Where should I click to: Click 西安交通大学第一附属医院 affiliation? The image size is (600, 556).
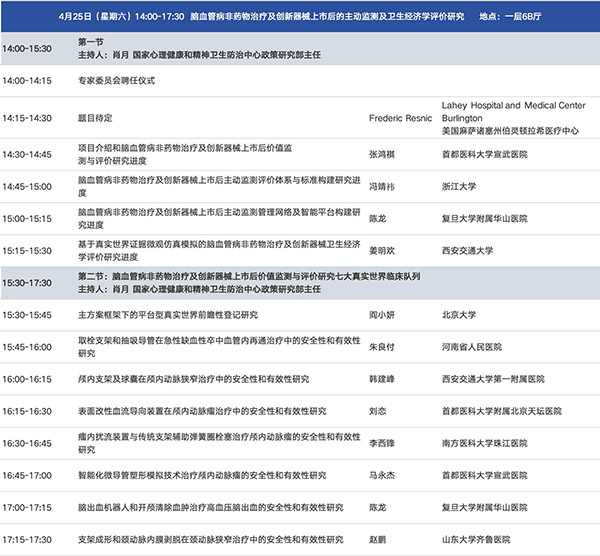click(494, 379)
